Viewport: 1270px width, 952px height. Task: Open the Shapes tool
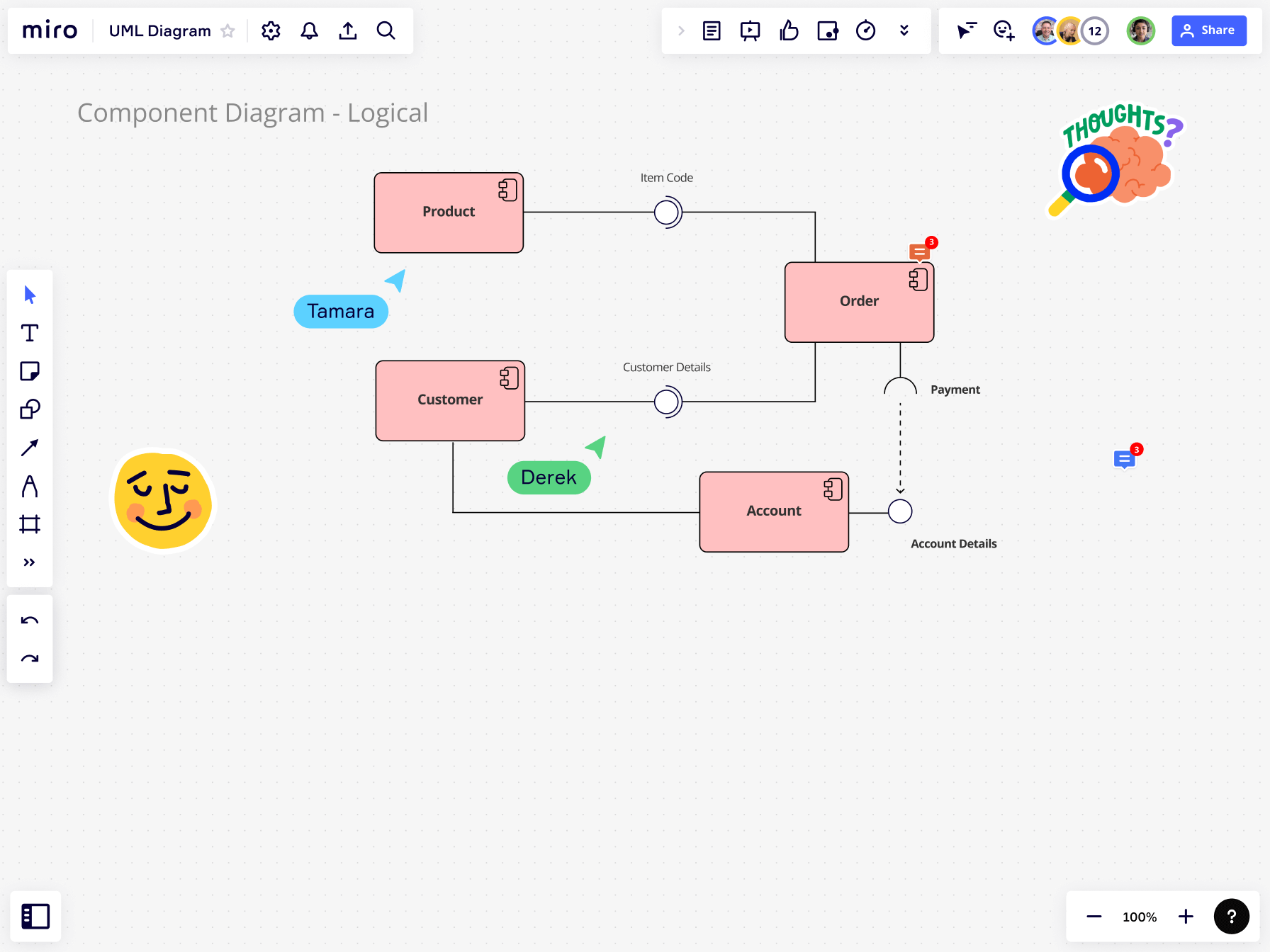tap(30, 409)
